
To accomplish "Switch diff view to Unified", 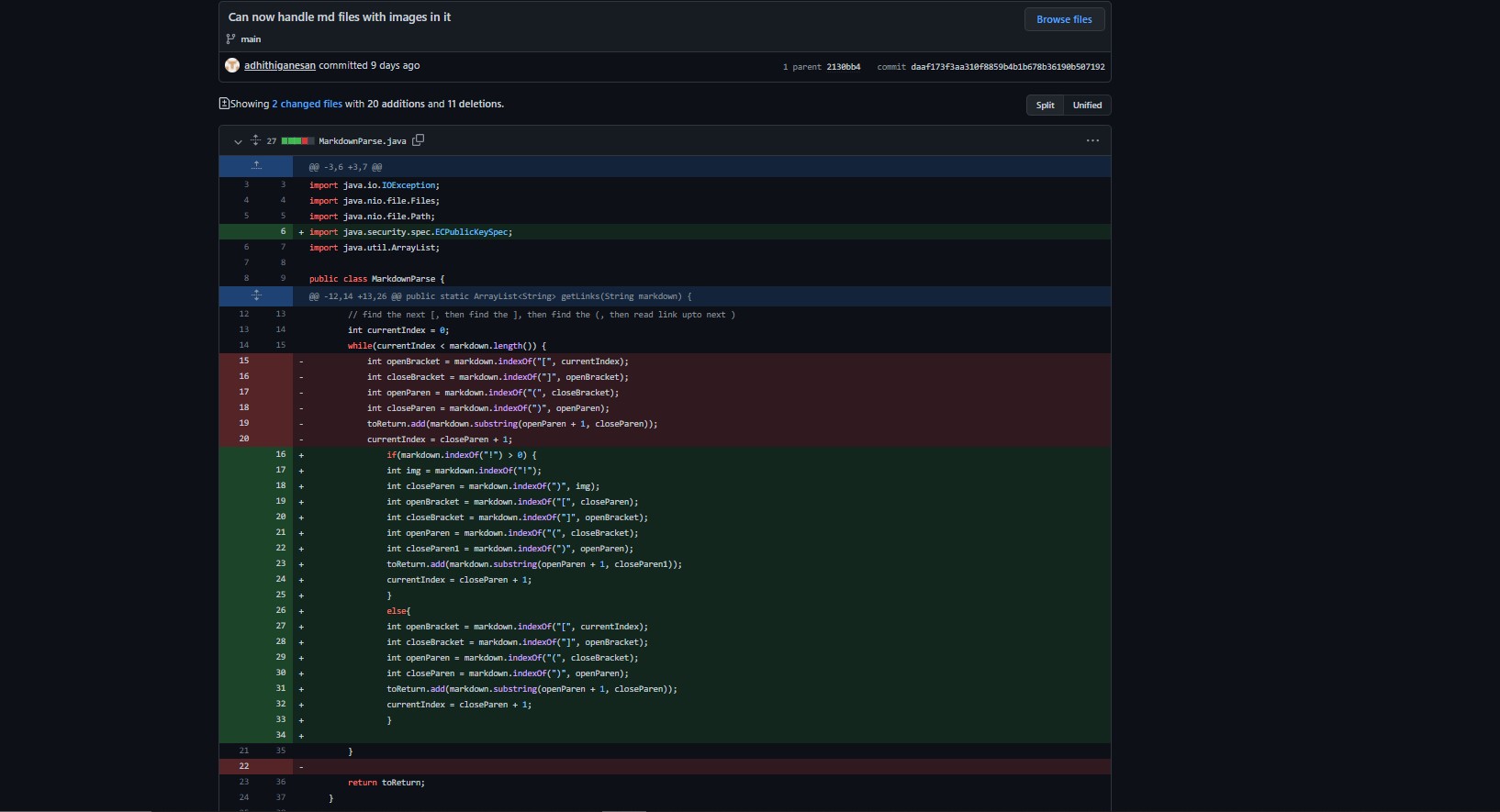I will (1087, 105).
